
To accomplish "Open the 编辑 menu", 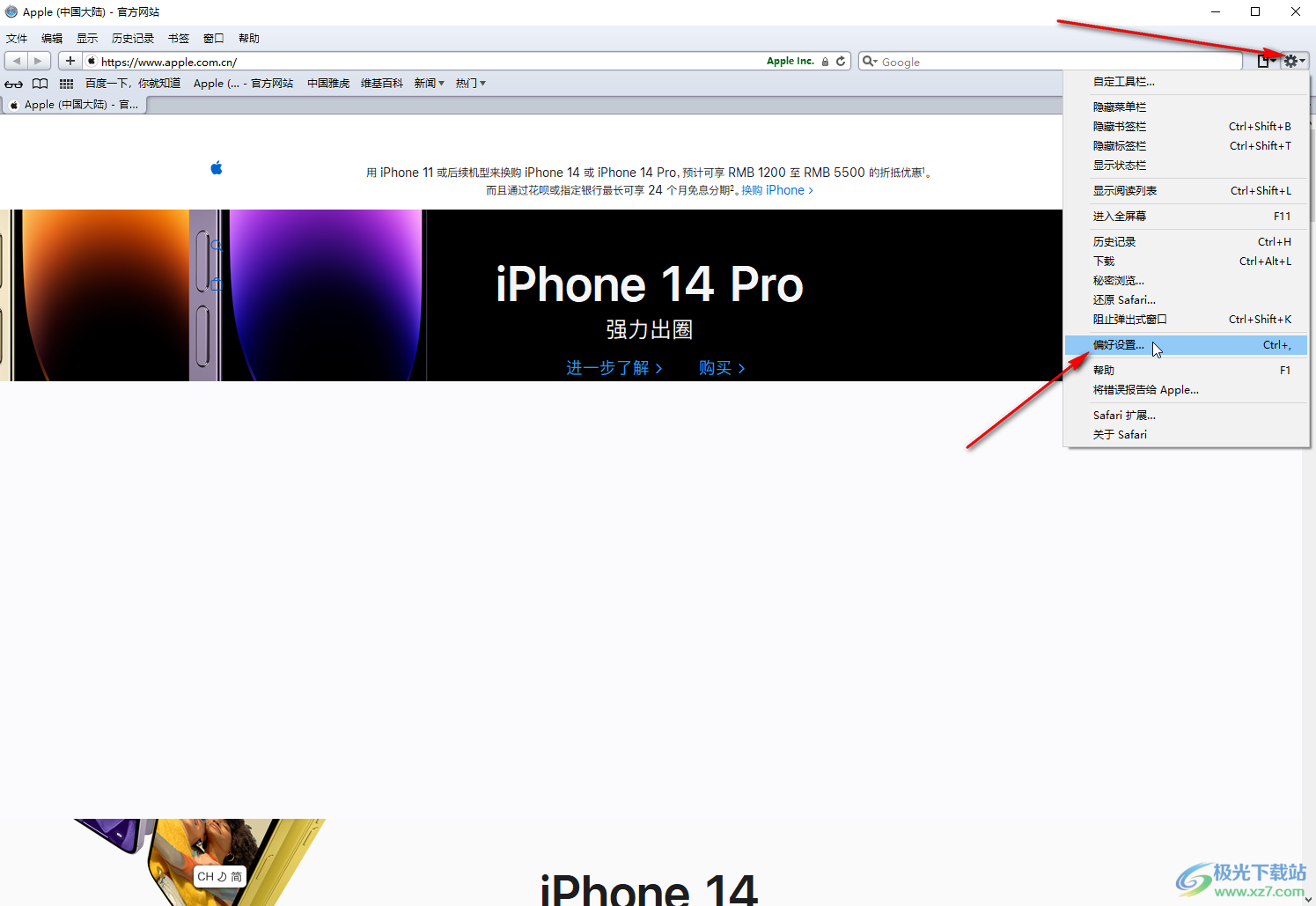I will click(x=52, y=39).
